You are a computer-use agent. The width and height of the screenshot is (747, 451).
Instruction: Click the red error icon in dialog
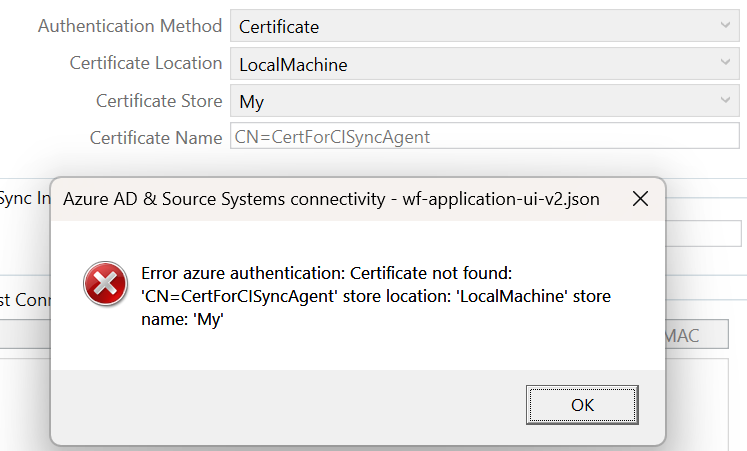[105, 284]
